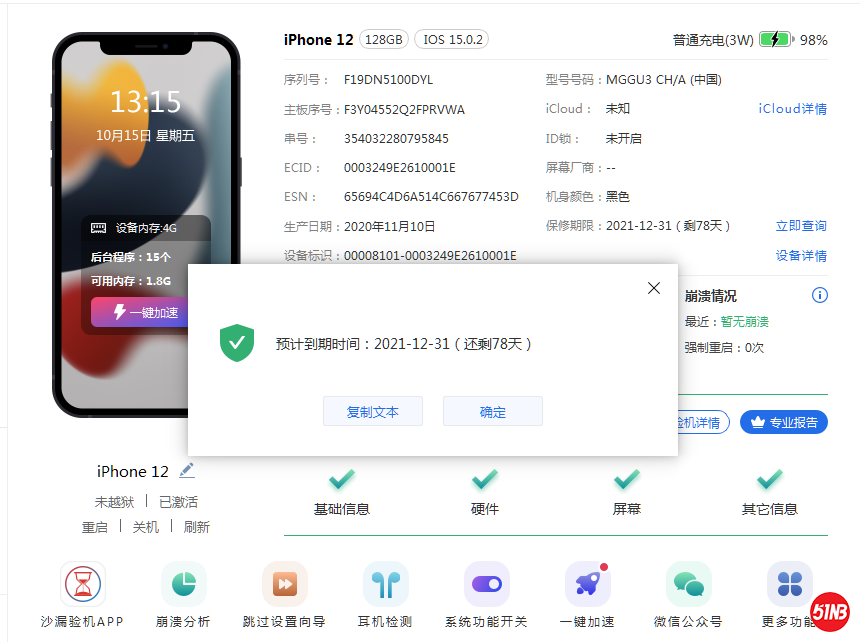Open the 专业报告 button
The image size is (860, 642).
[x=784, y=422]
